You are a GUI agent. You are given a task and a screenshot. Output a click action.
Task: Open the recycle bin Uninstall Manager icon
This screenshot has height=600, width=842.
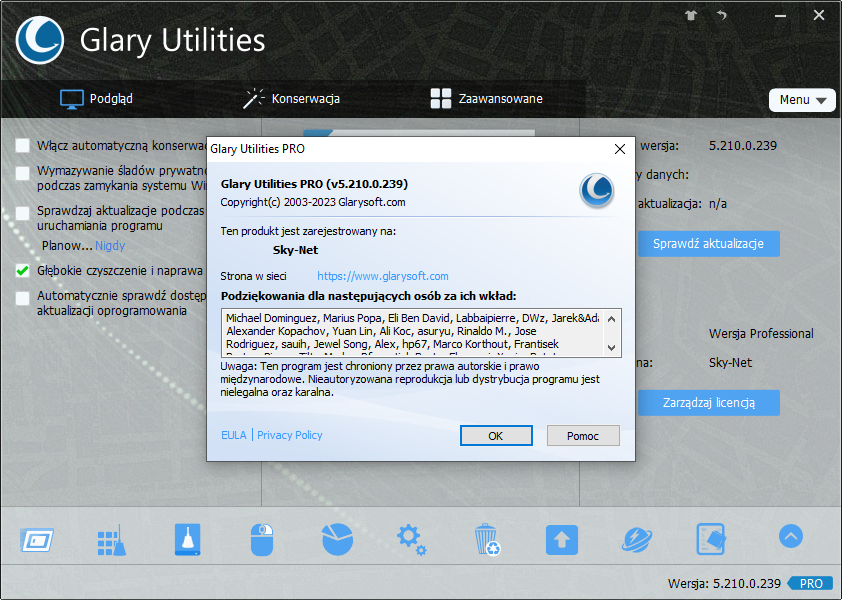pos(487,539)
